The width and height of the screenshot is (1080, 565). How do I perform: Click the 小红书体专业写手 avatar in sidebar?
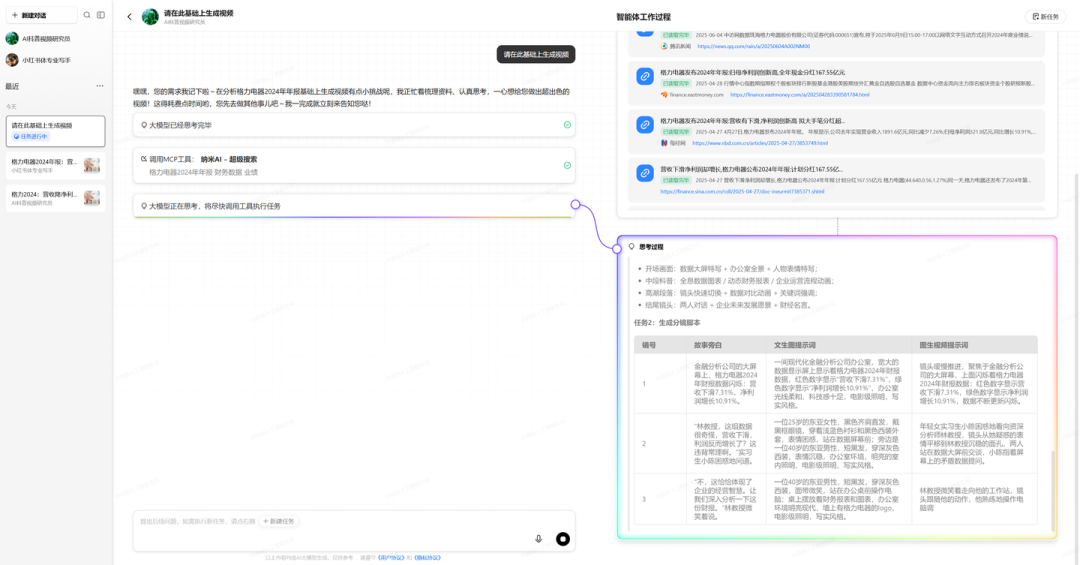click(12, 60)
